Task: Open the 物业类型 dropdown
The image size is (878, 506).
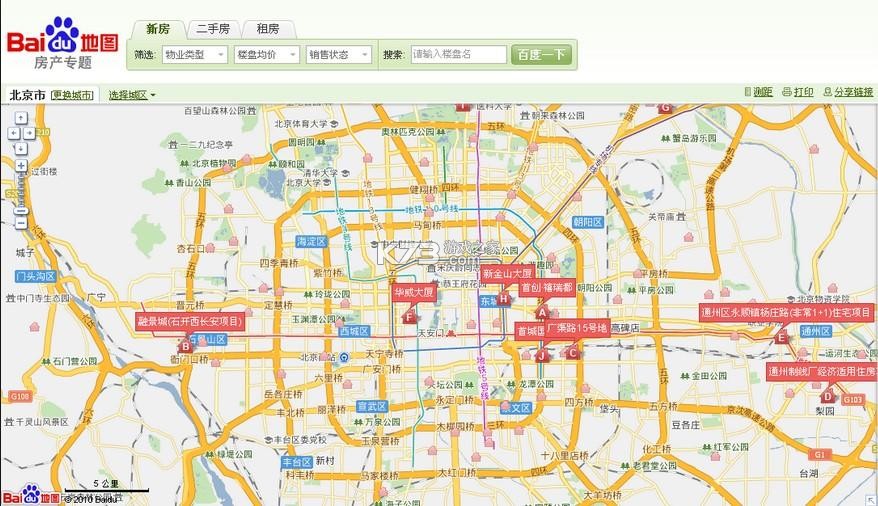Action: (194, 54)
